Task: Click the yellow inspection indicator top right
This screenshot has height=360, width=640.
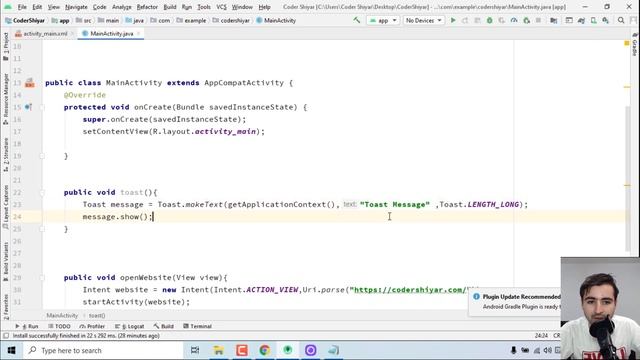Action: coord(627,43)
